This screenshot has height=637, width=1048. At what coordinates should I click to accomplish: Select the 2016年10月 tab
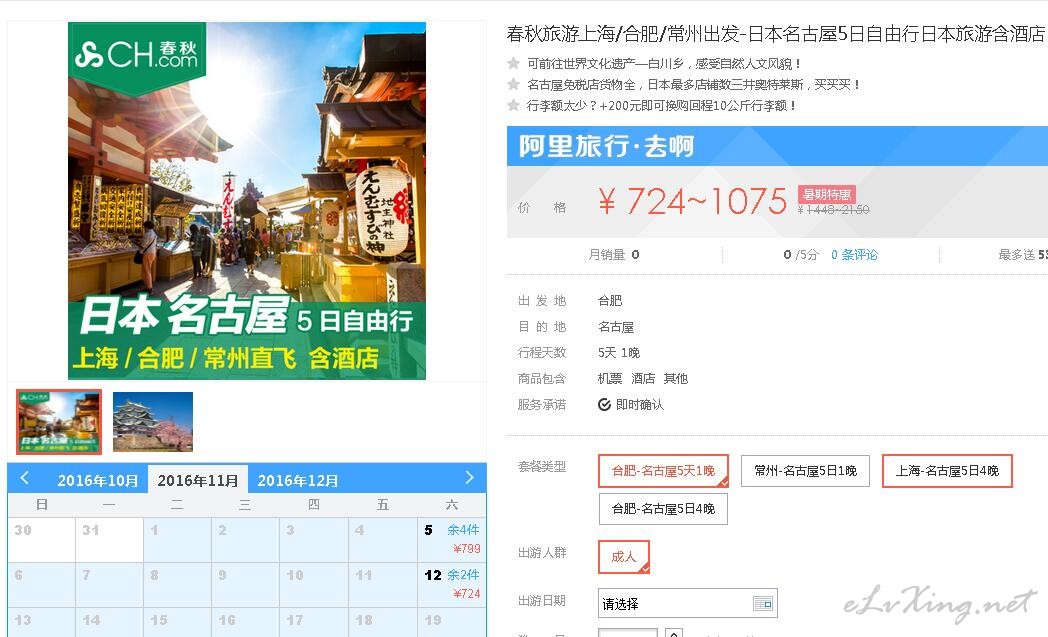(98, 481)
